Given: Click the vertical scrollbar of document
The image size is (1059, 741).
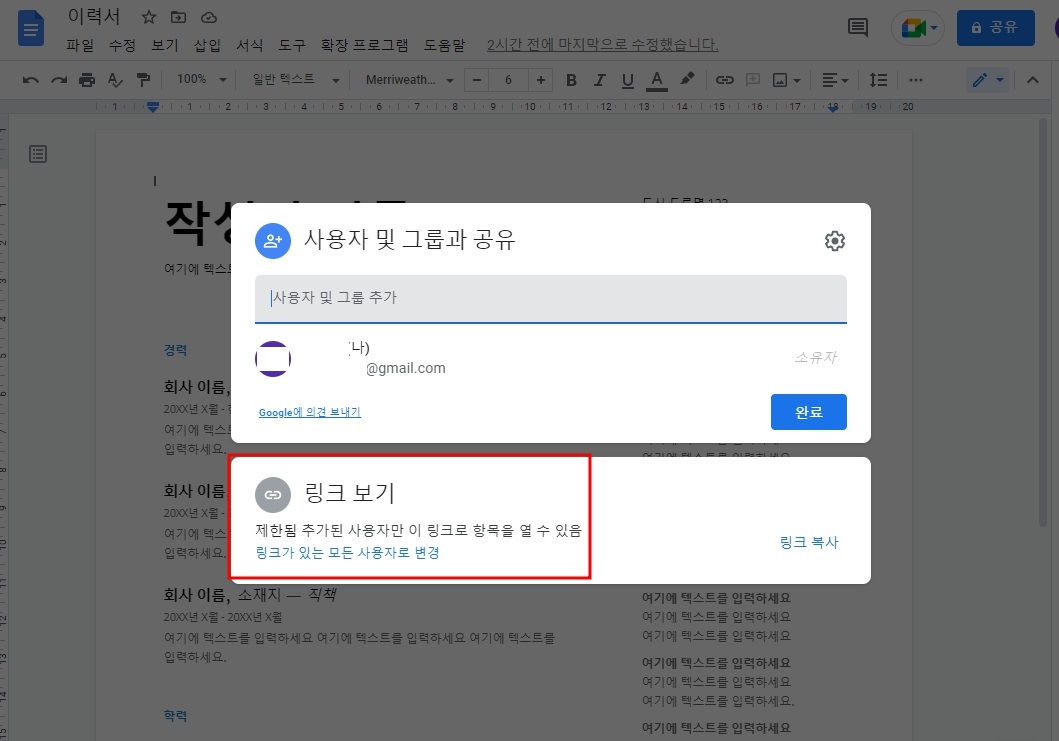Looking at the screenshot, I should (1043, 322).
